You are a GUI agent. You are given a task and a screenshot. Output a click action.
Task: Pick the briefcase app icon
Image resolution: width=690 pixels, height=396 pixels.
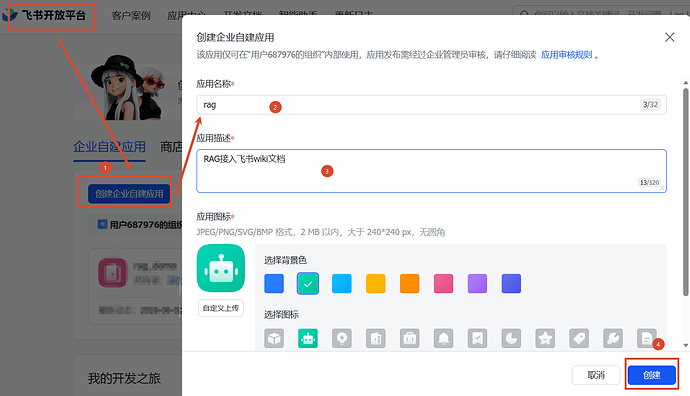[410, 338]
